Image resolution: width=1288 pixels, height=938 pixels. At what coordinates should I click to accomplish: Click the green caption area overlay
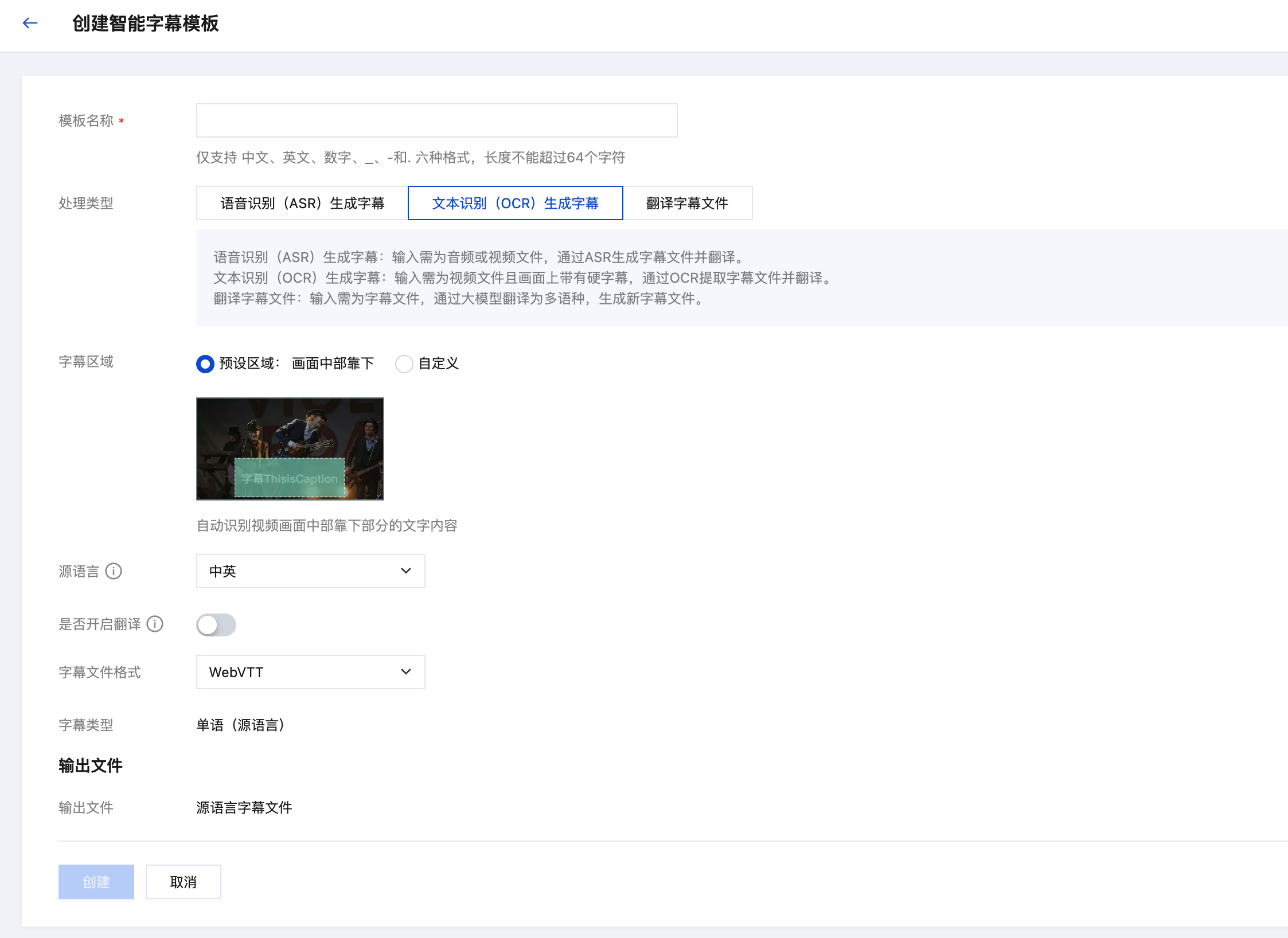[290, 478]
